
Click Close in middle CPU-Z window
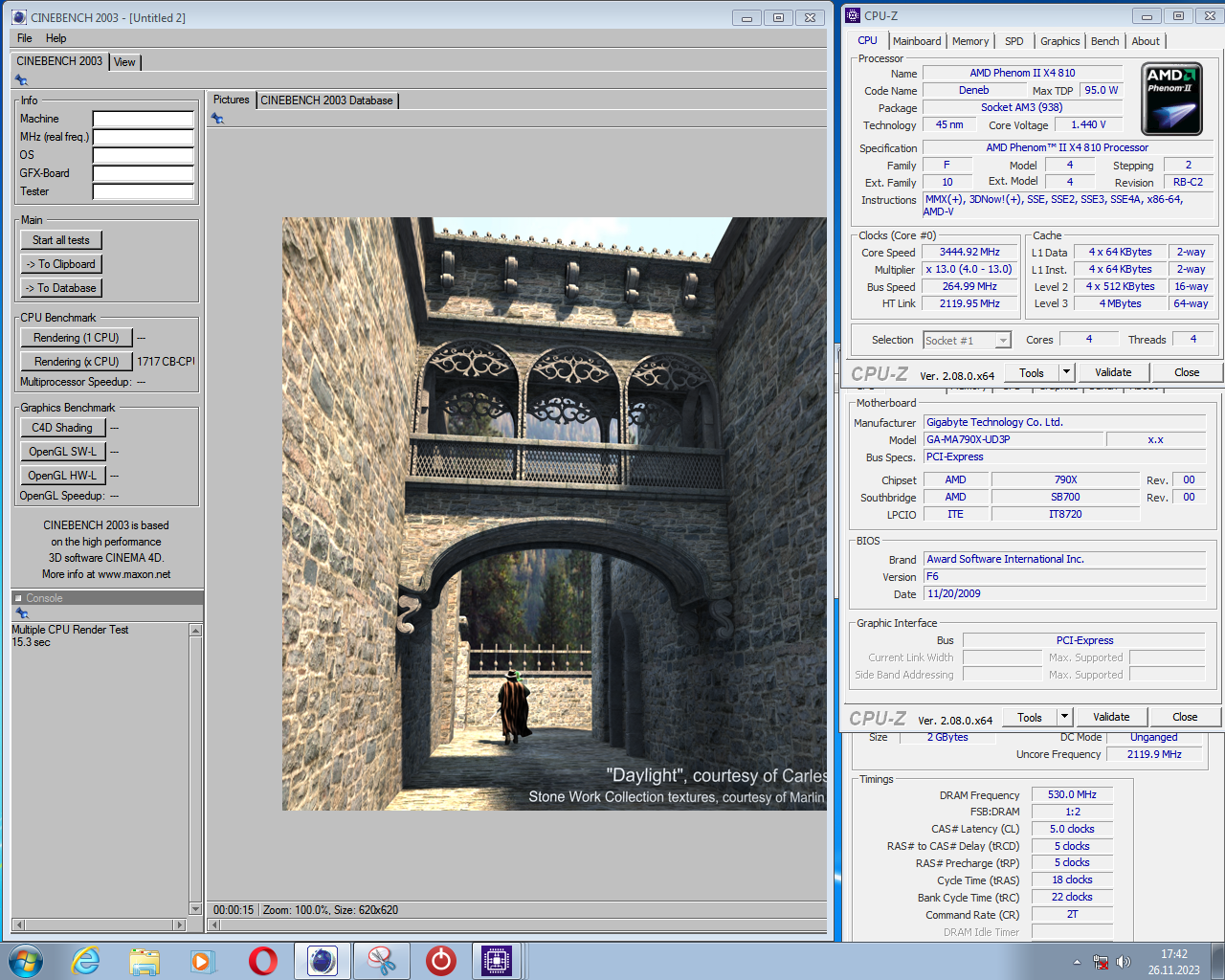[x=1185, y=717]
